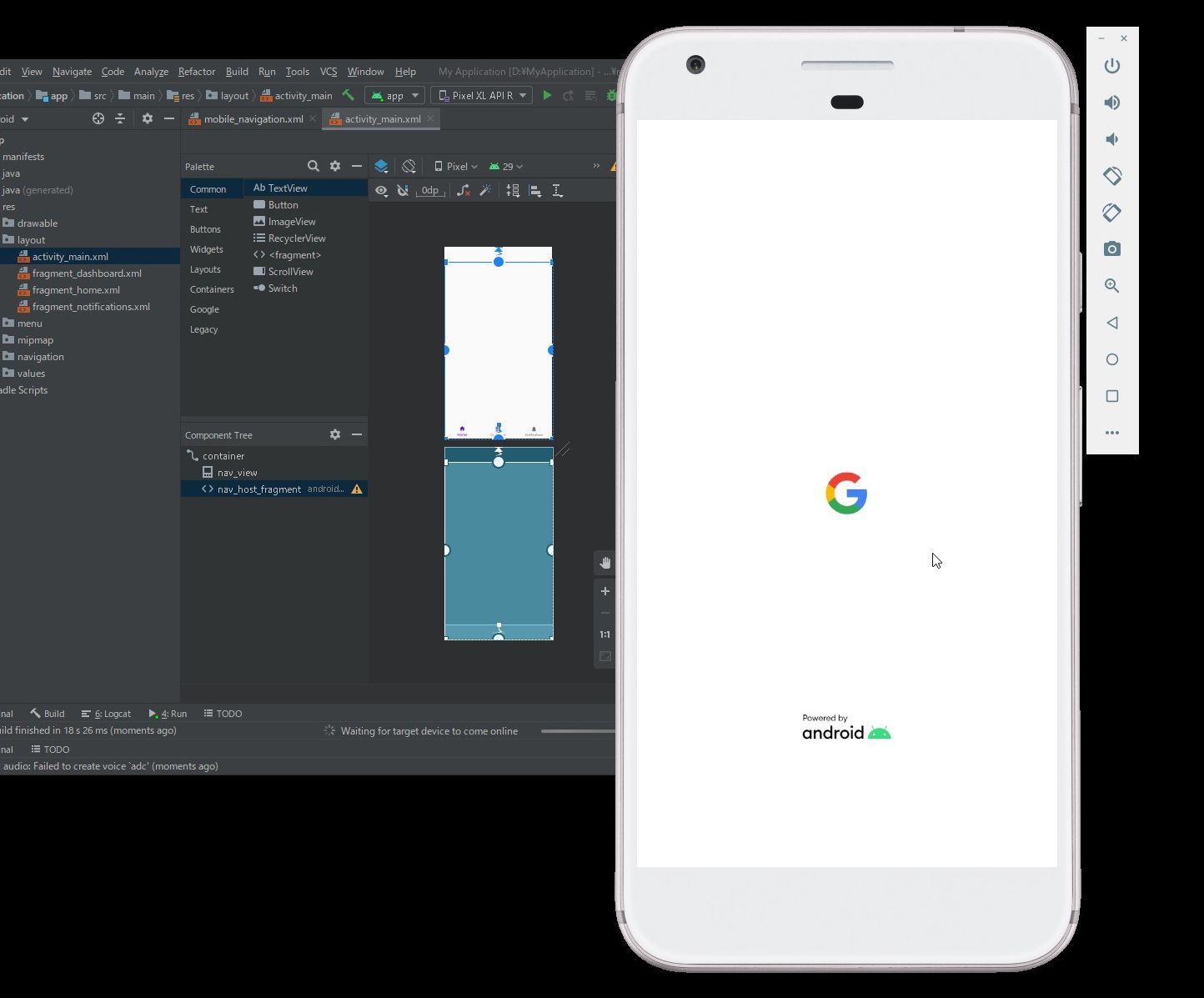Click the build progress bar near status message
The image size is (1204, 998).
[x=576, y=730]
